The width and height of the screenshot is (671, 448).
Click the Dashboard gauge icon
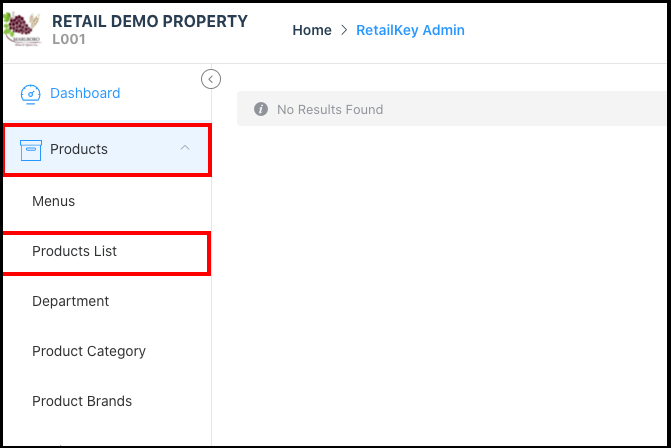pyautogui.click(x=31, y=94)
